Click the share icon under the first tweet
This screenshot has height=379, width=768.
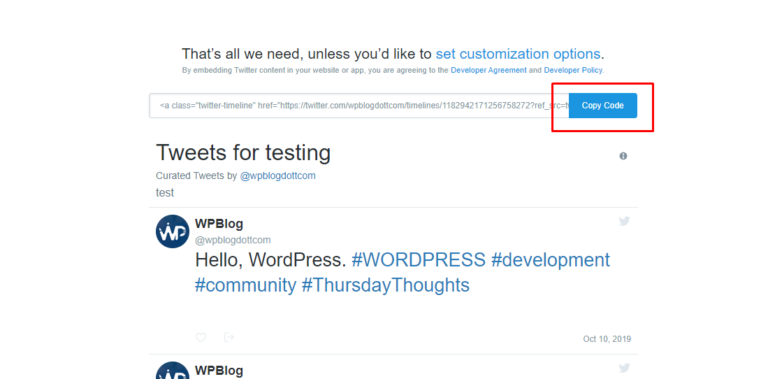point(229,337)
